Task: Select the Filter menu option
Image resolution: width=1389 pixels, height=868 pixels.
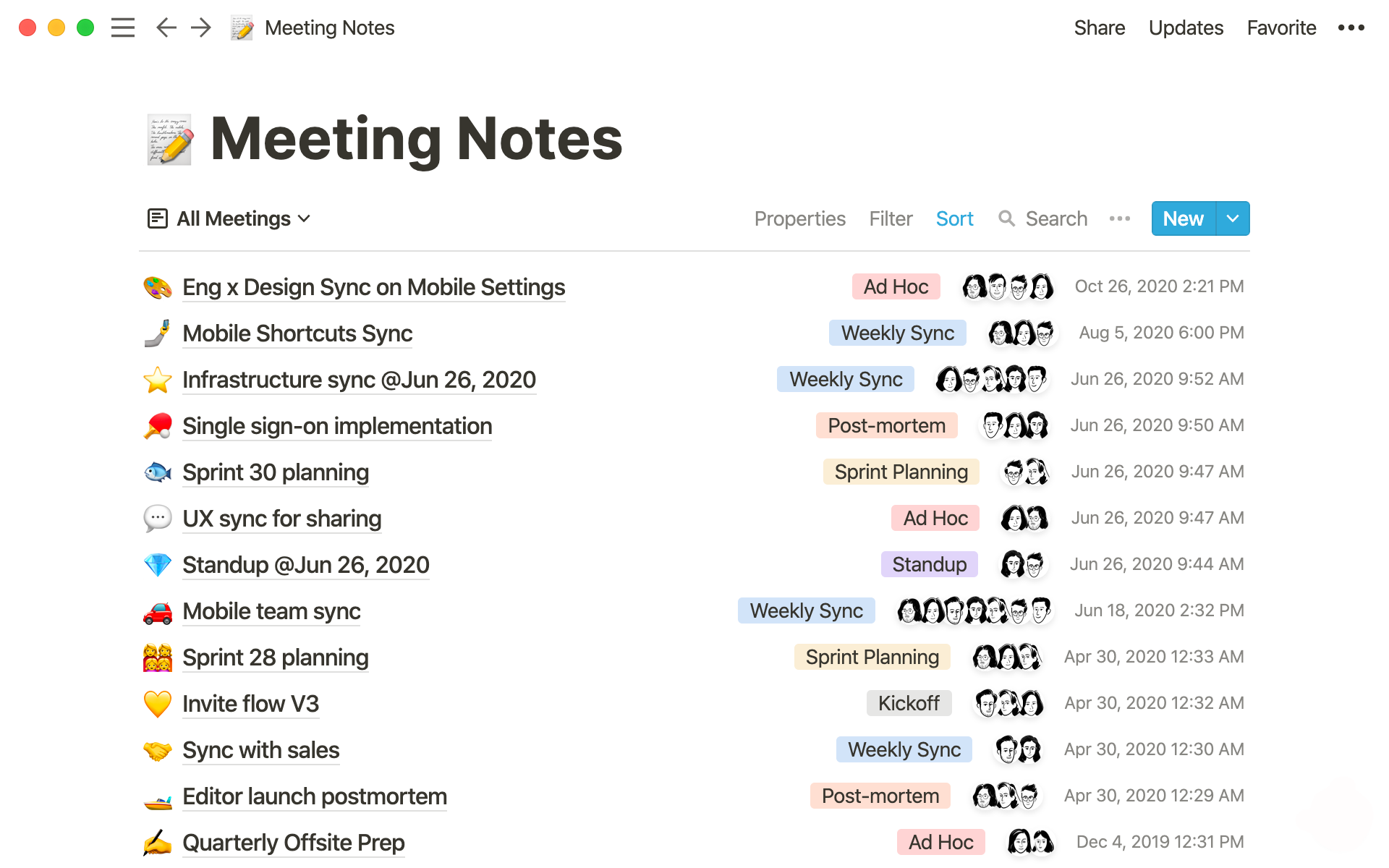Action: click(x=891, y=218)
